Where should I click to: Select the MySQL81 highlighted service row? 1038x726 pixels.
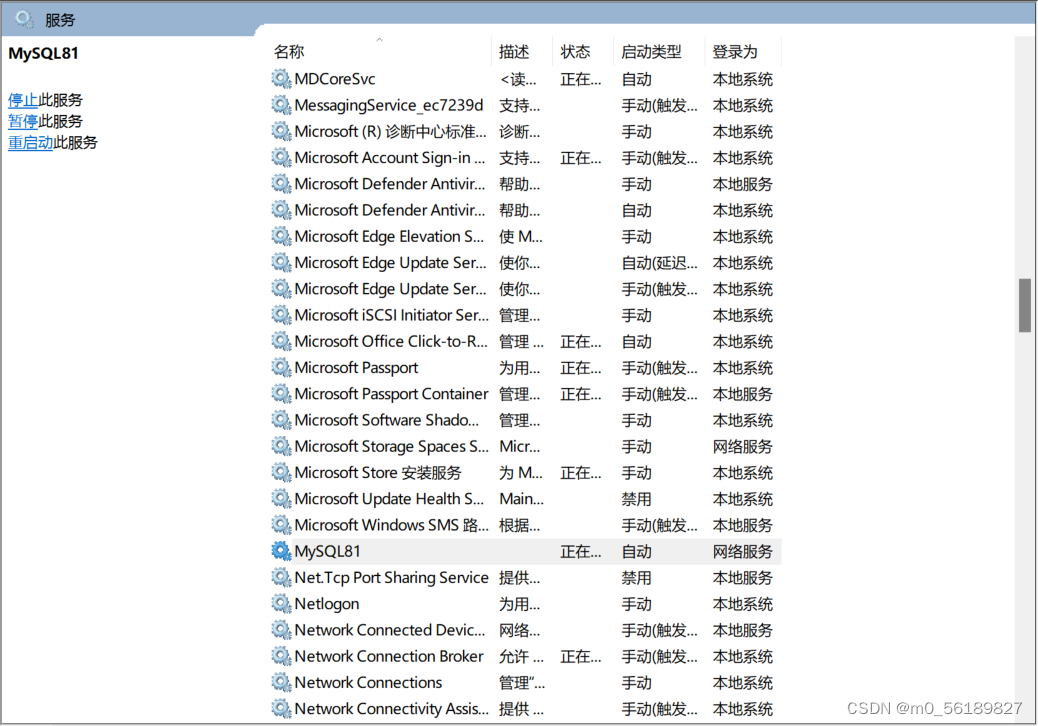click(450, 551)
